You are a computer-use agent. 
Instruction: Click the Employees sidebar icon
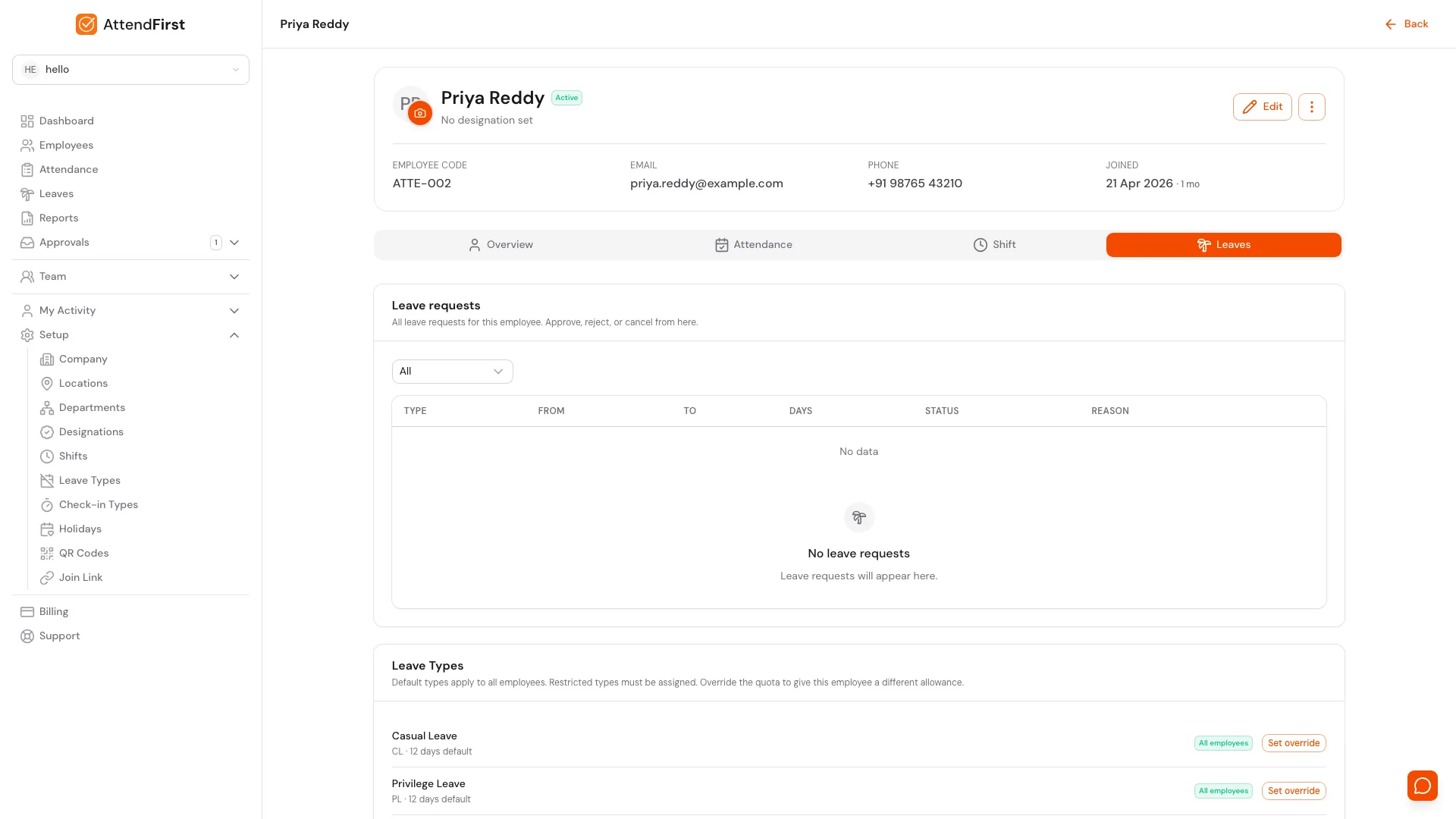[27, 146]
